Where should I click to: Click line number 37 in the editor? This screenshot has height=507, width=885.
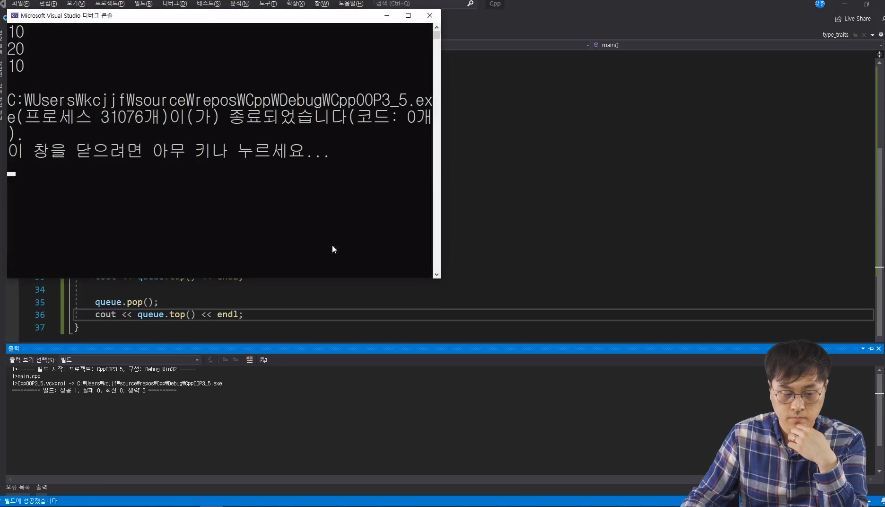[x=40, y=327]
